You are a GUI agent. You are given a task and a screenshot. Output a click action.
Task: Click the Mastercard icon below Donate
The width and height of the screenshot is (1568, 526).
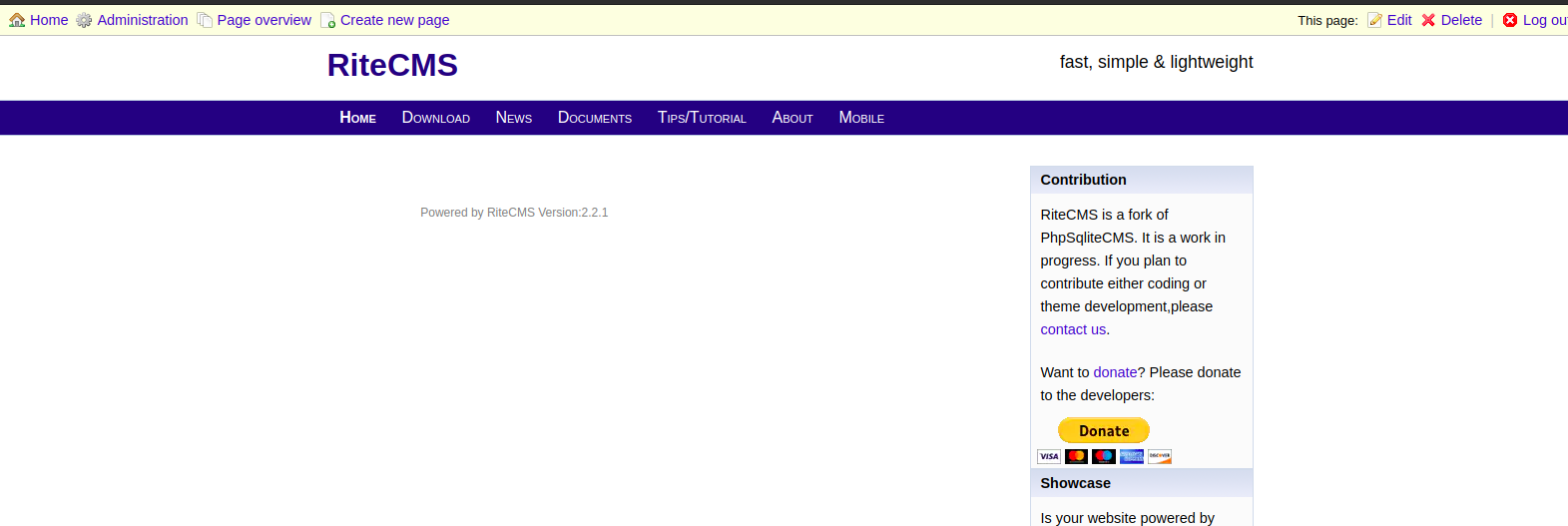pos(1076,456)
